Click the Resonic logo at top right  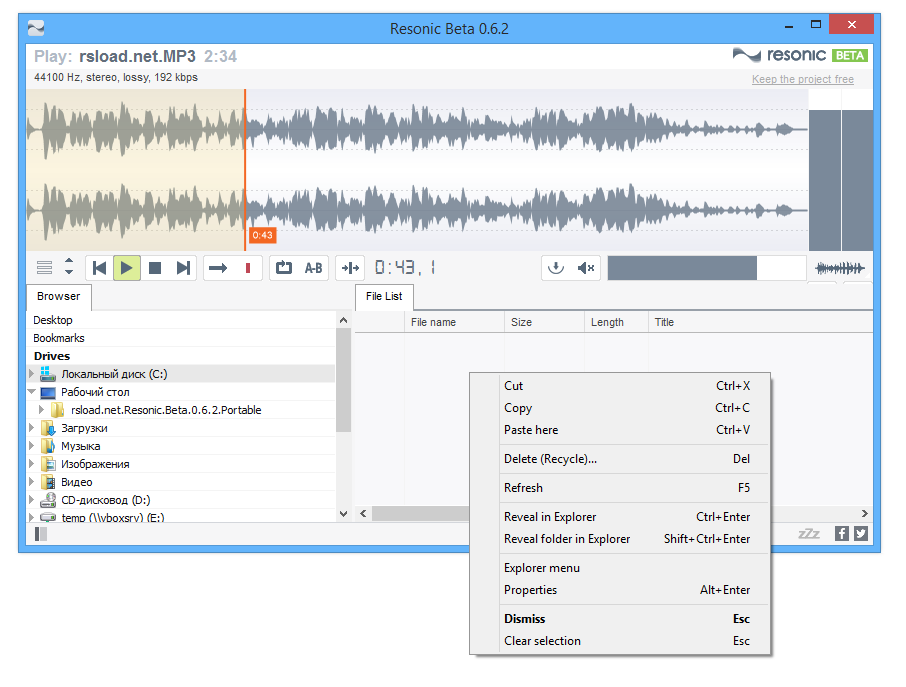800,55
